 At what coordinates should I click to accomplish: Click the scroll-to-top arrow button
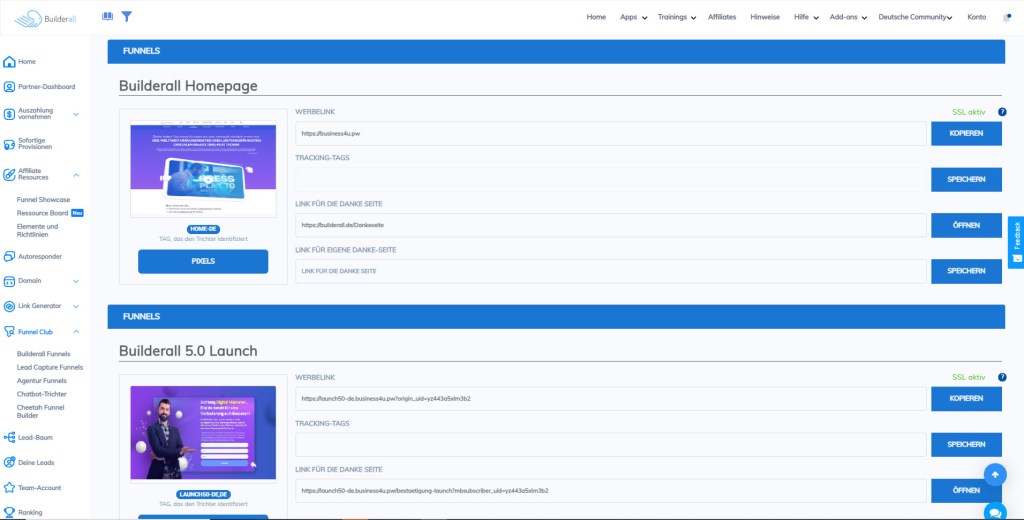(994, 474)
